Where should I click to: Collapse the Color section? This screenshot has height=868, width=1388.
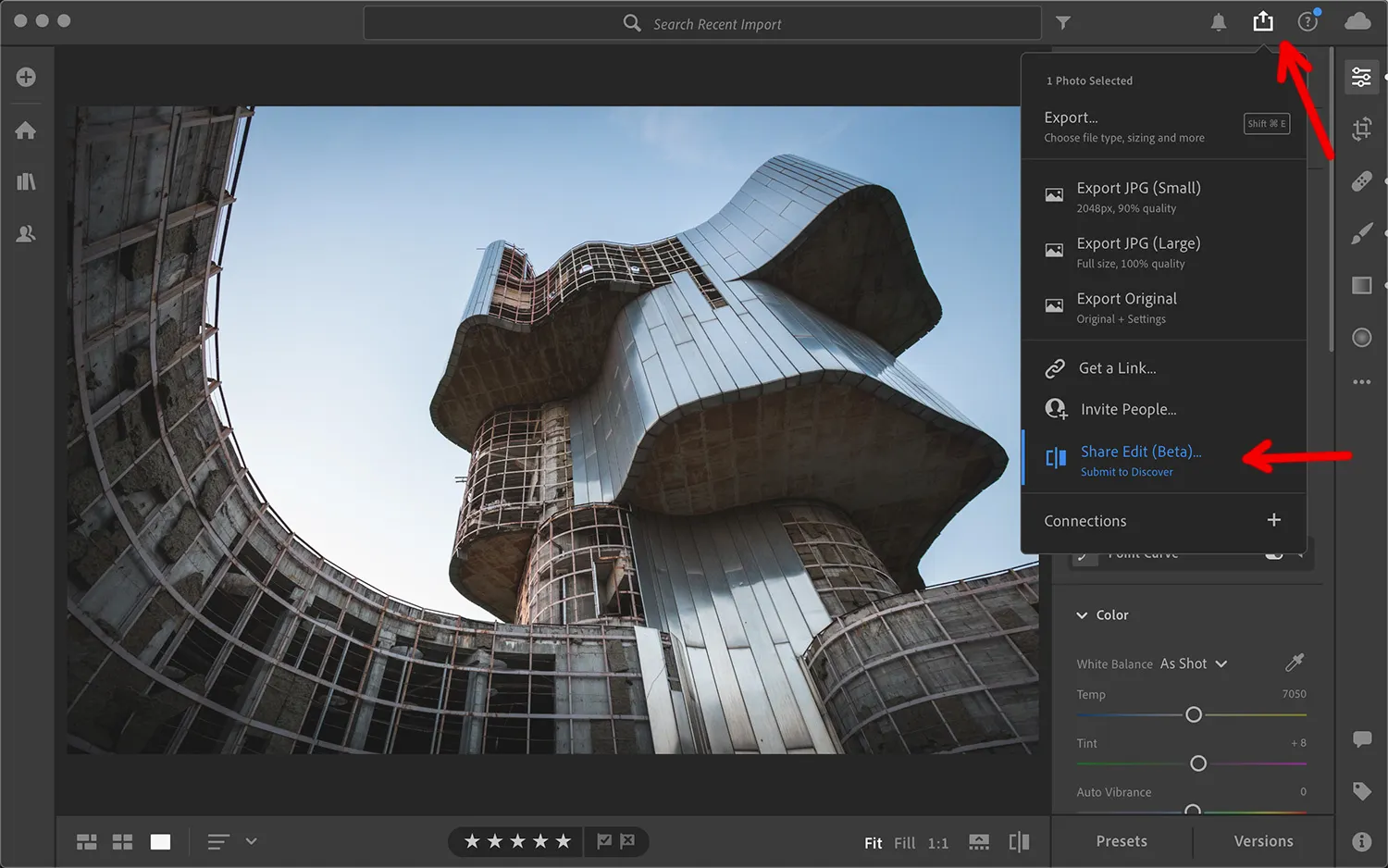point(1082,615)
